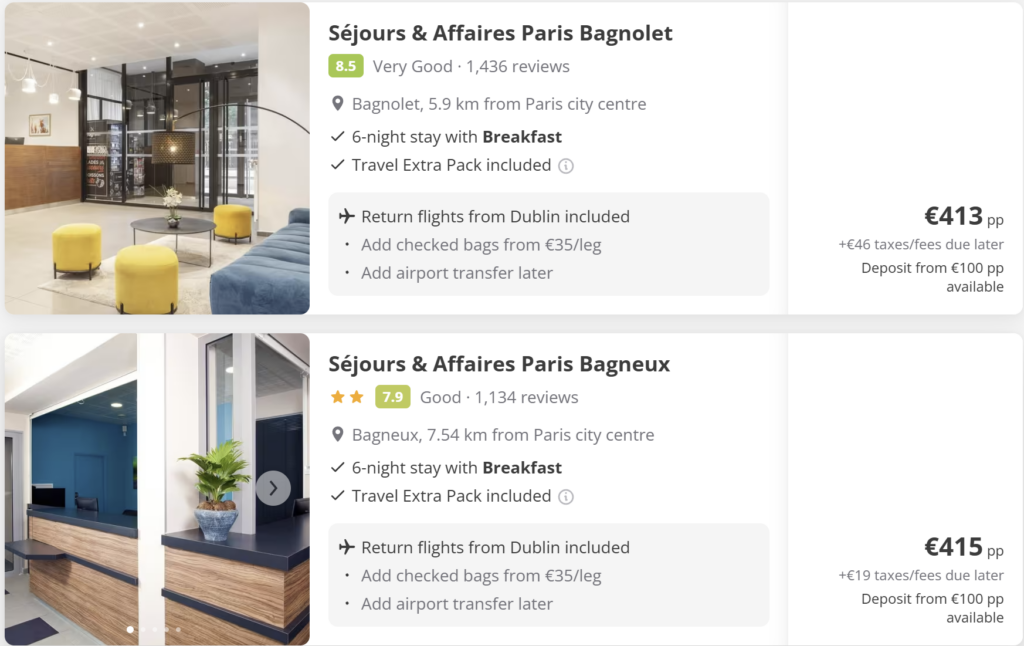Viewport: 1024px width, 646px height.
Task: Click the 8.5 rating badge
Action: pos(346,66)
